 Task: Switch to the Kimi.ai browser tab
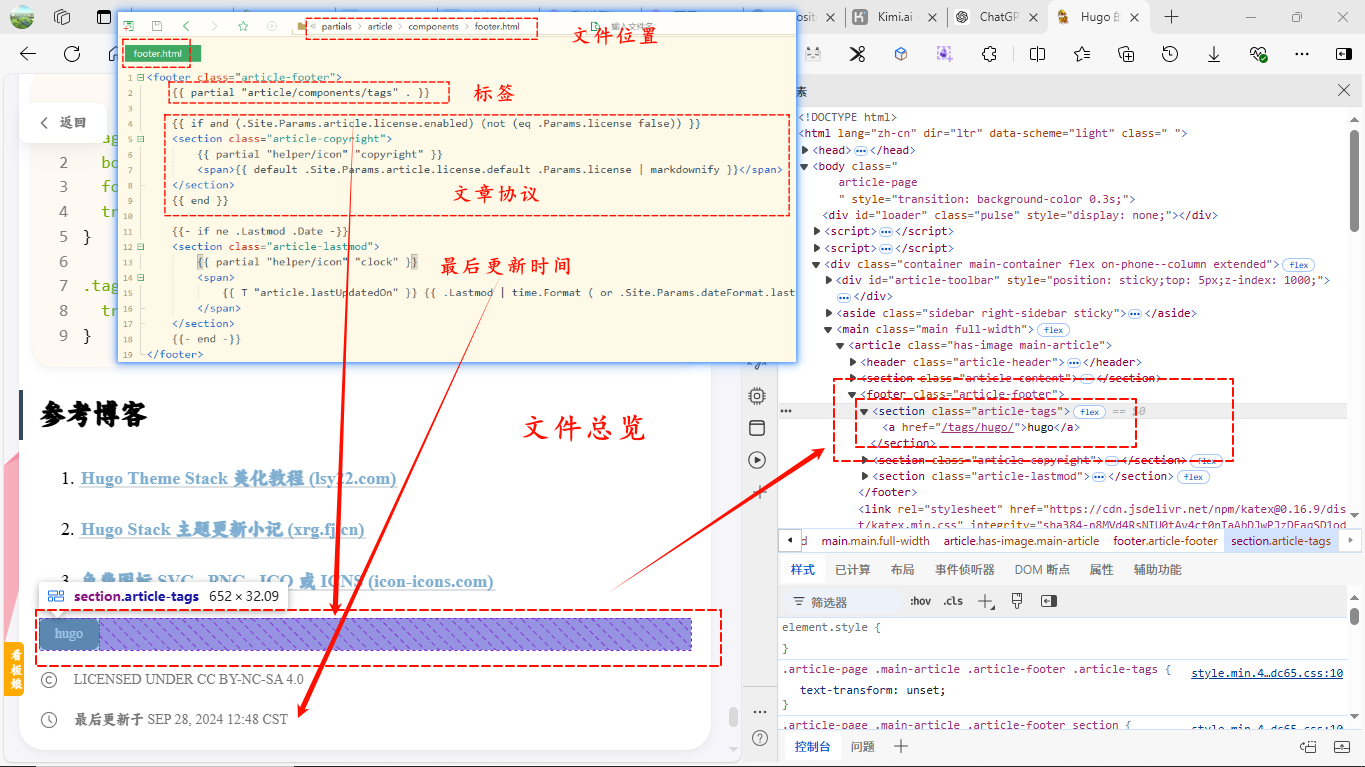[x=894, y=17]
